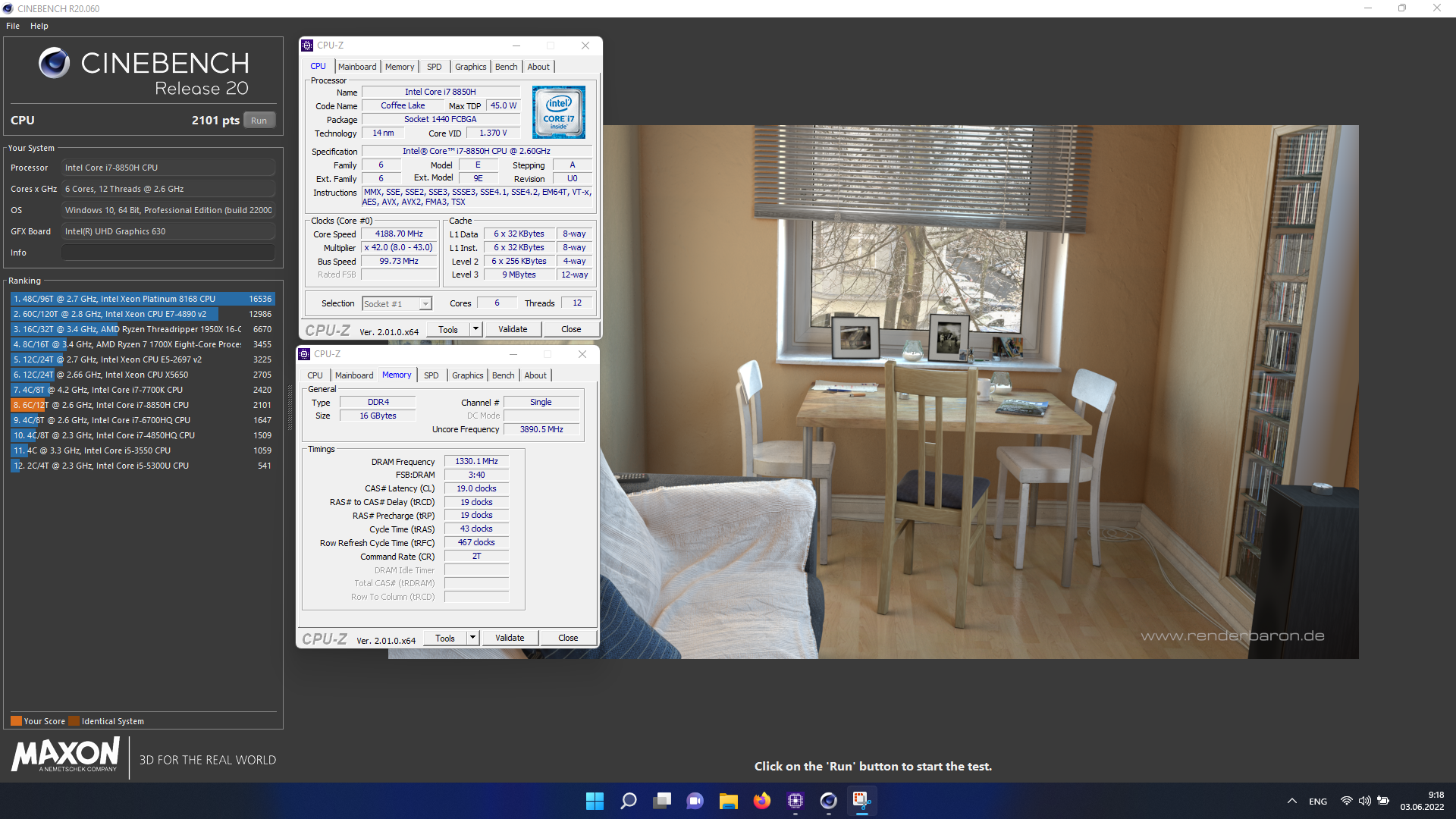
Task: Click the Identical System legend swatch
Action: [x=74, y=721]
